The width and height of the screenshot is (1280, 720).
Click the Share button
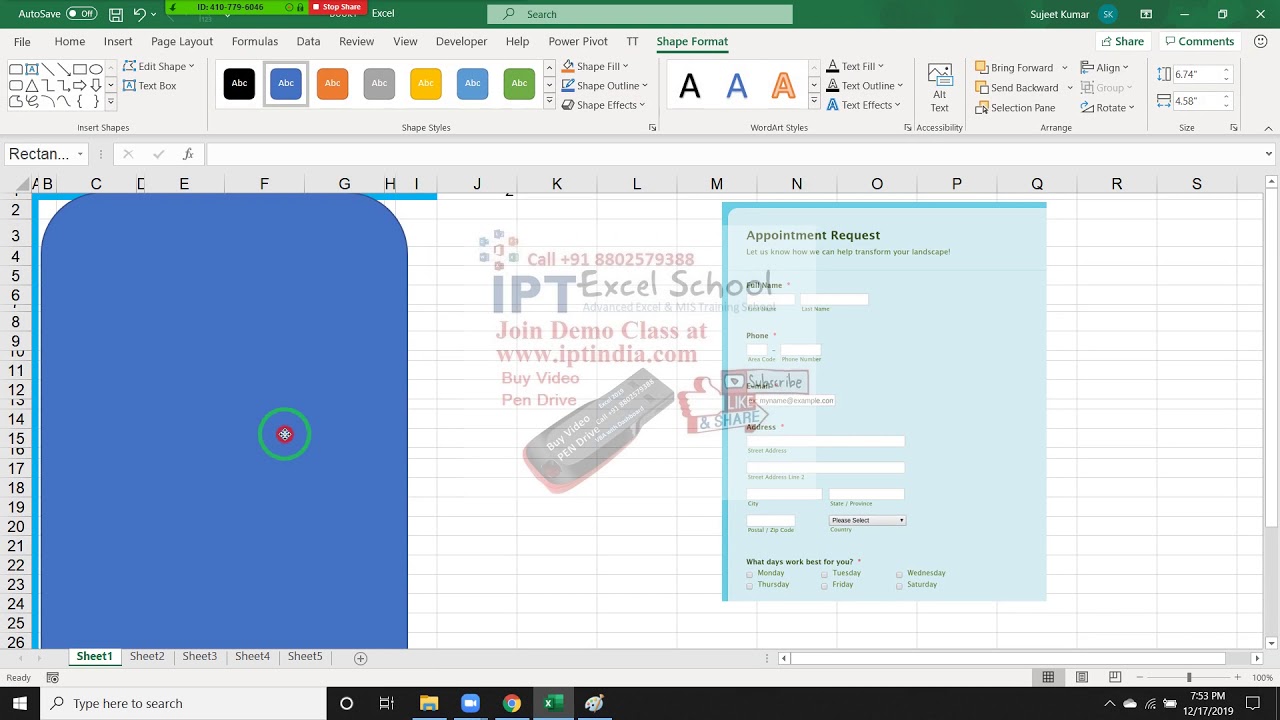[x=1122, y=41]
